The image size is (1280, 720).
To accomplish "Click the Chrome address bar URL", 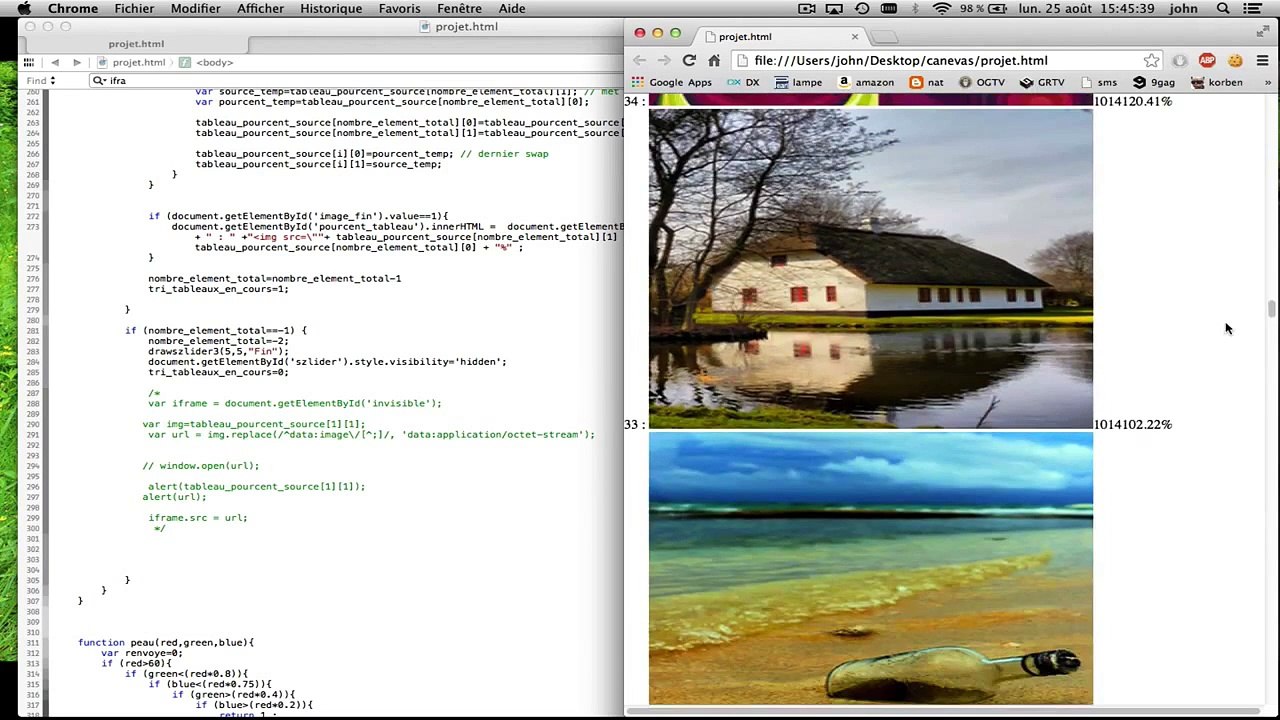I will pos(901,60).
